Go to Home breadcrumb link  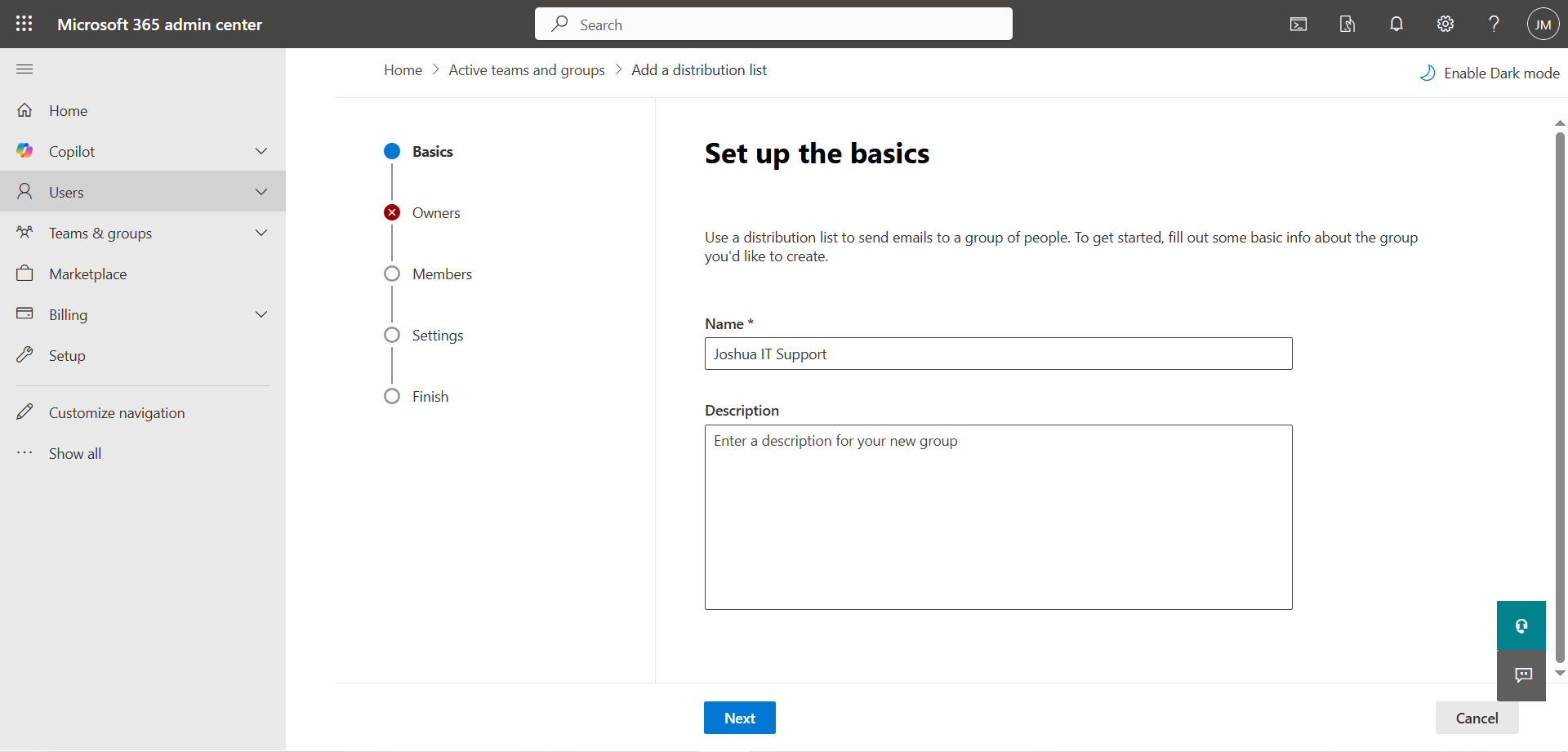pyautogui.click(x=403, y=70)
